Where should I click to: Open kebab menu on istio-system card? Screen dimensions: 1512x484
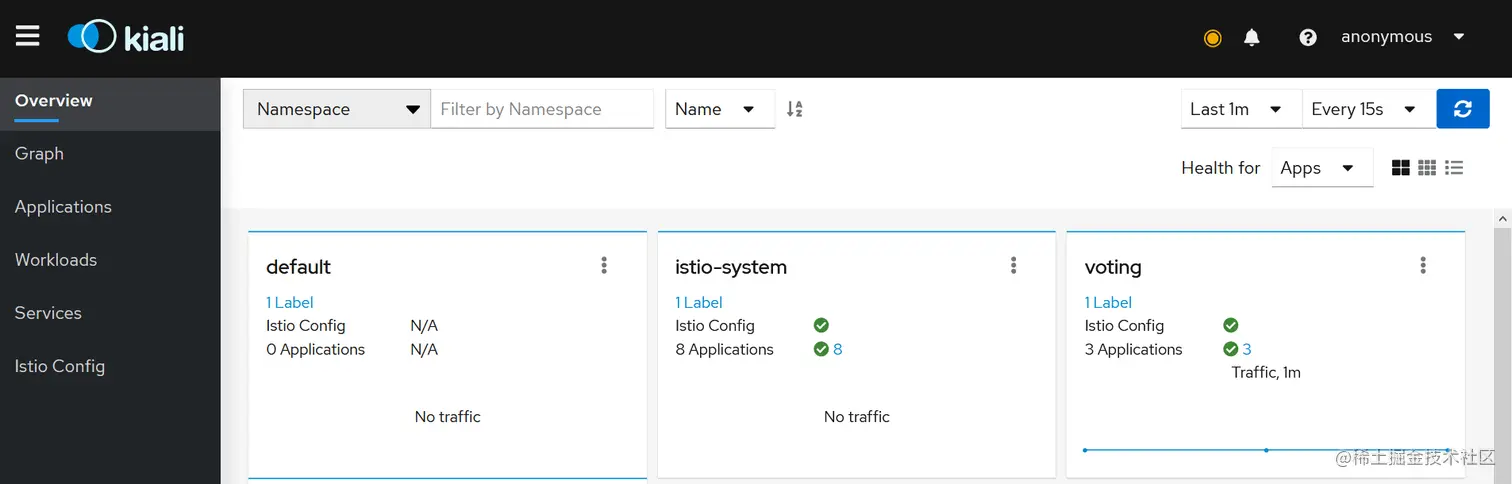click(x=1013, y=265)
